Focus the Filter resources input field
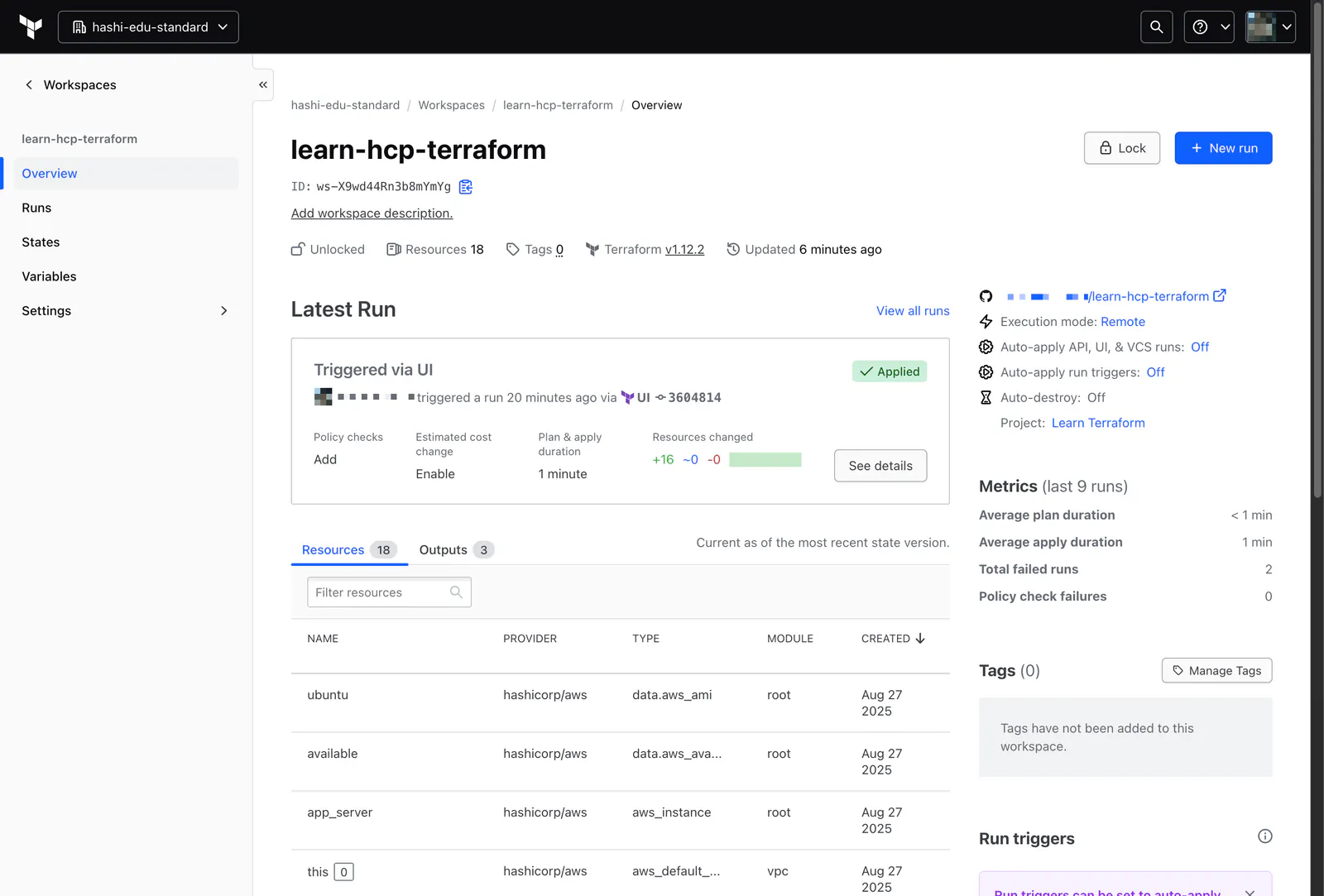1324x896 pixels. click(389, 592)
